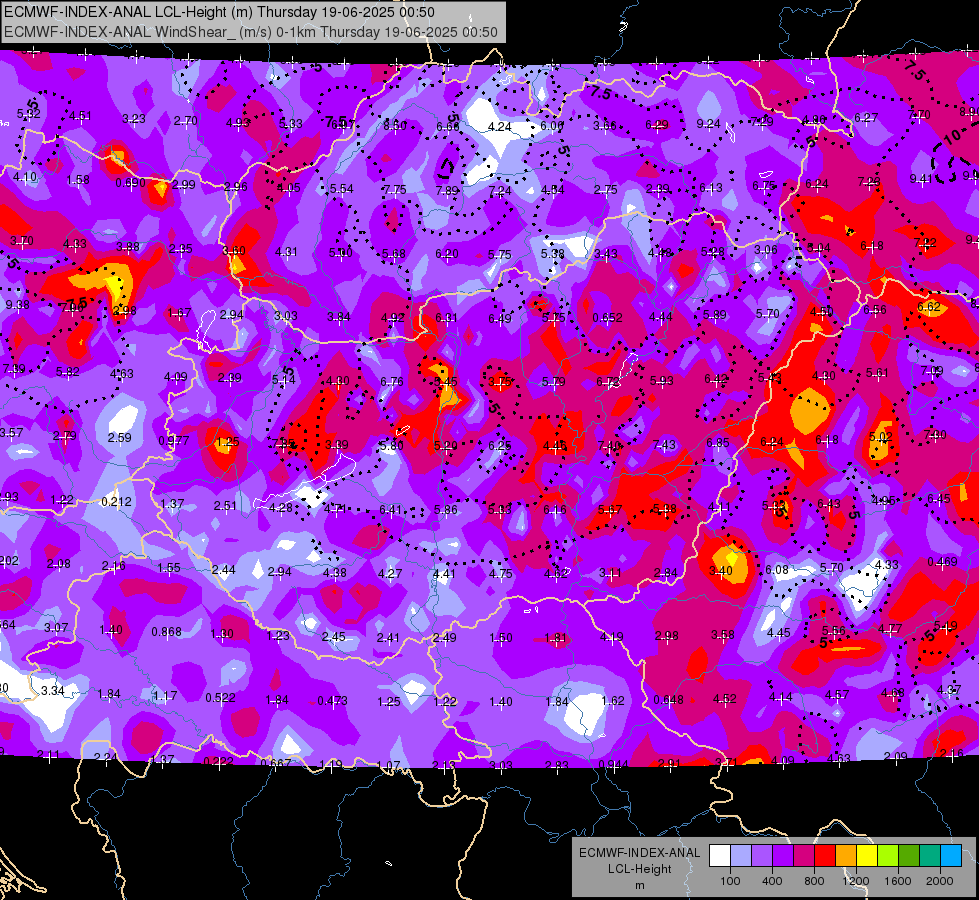Click the grid value 4.19

(611, 636)
